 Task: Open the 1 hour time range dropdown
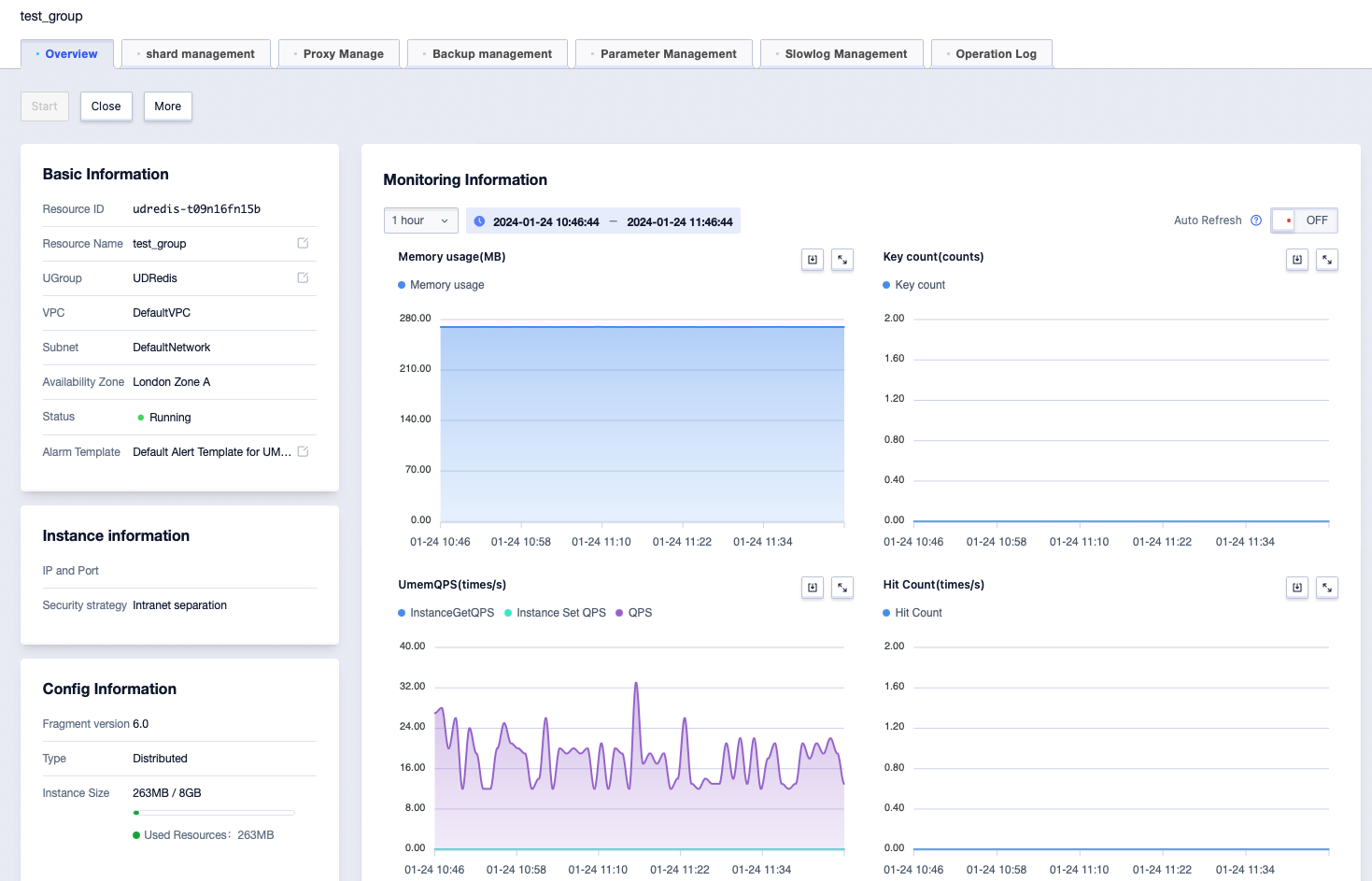coord(421,220)
